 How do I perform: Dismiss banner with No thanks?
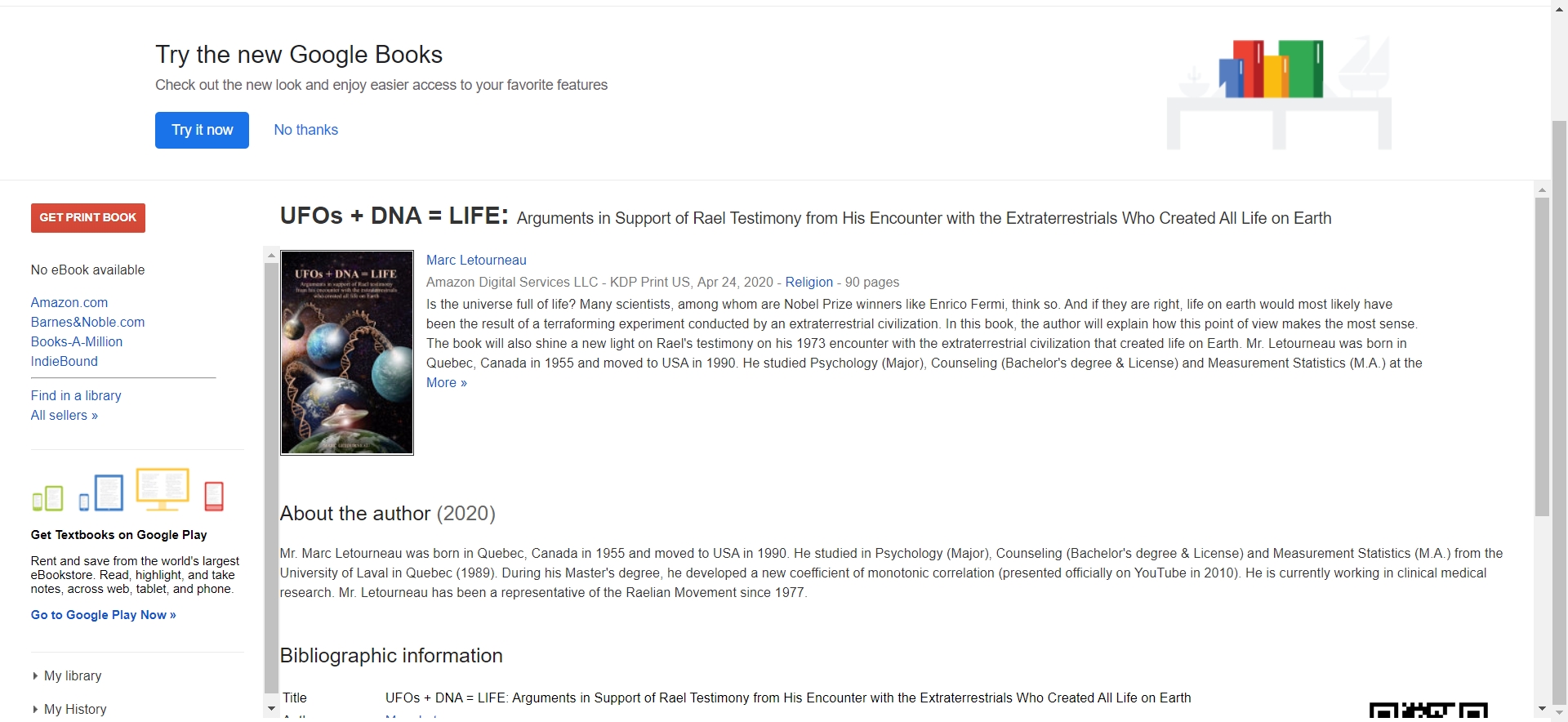coord(305,130)
